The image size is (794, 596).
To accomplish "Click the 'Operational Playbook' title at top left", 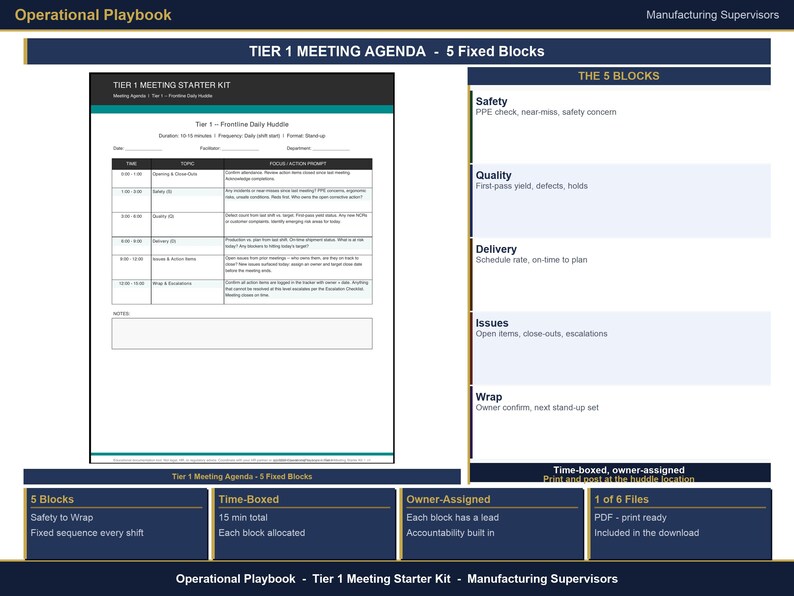I will coord(93,15).
